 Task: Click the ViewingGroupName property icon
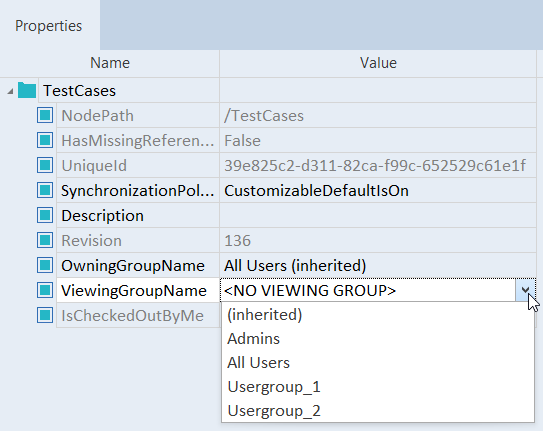pos(45,290)
